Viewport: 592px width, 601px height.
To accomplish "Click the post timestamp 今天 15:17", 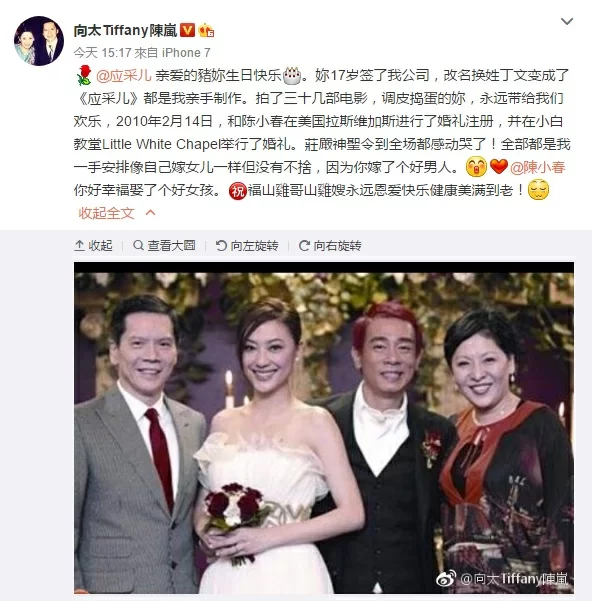I will click(x=102, y=53).
